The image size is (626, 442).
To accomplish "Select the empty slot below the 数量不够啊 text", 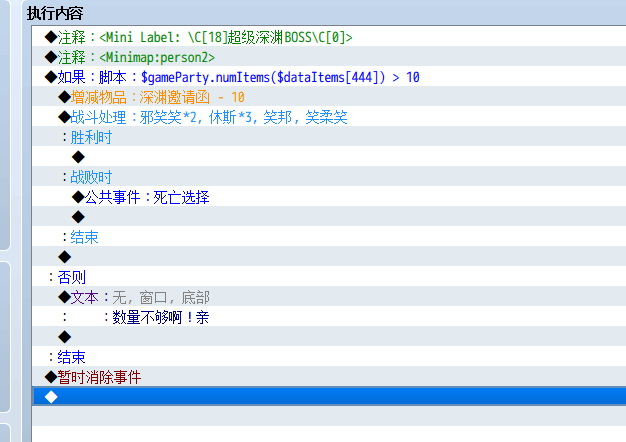I will pos(65,337).
